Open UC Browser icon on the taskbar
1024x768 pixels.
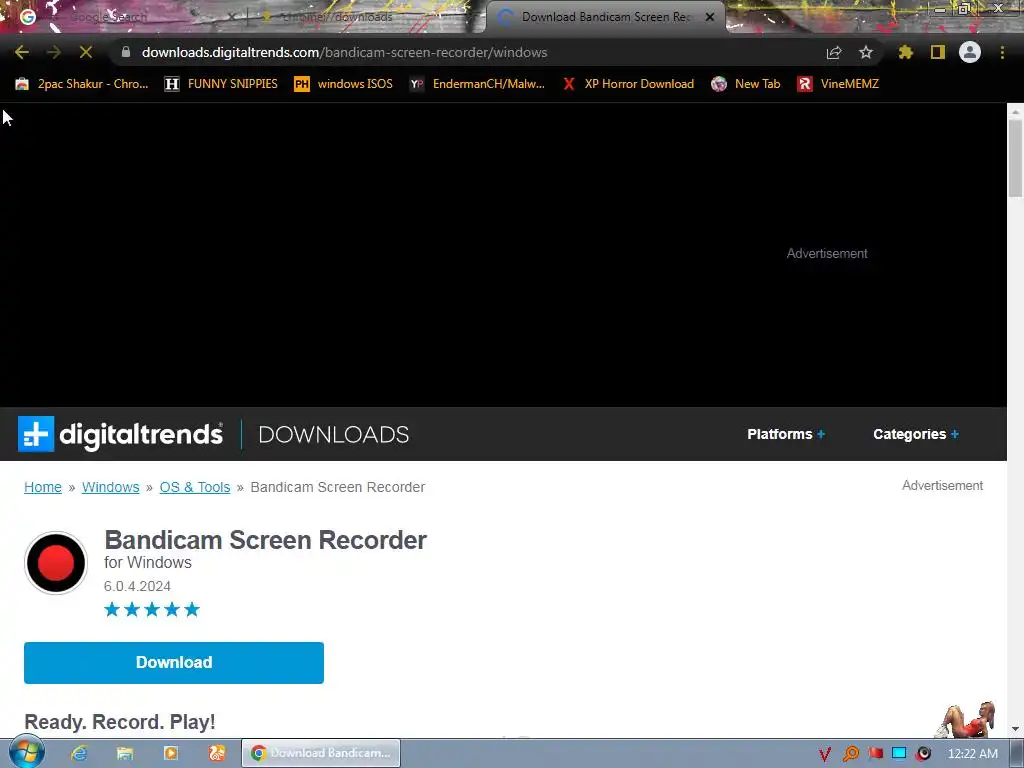[217, 754]
